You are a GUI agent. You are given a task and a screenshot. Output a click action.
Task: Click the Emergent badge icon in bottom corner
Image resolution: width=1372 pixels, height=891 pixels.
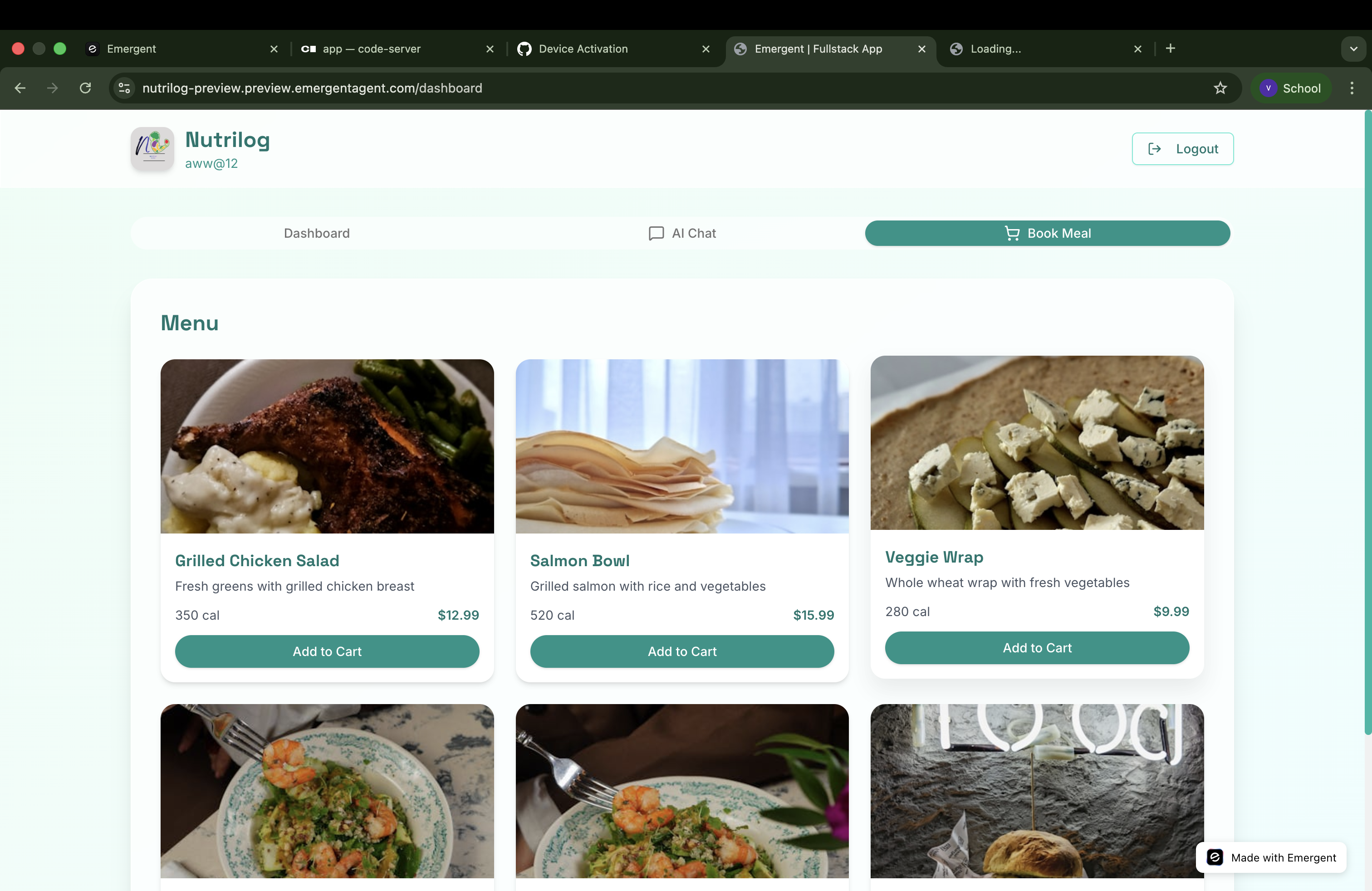click(1215, 857)
